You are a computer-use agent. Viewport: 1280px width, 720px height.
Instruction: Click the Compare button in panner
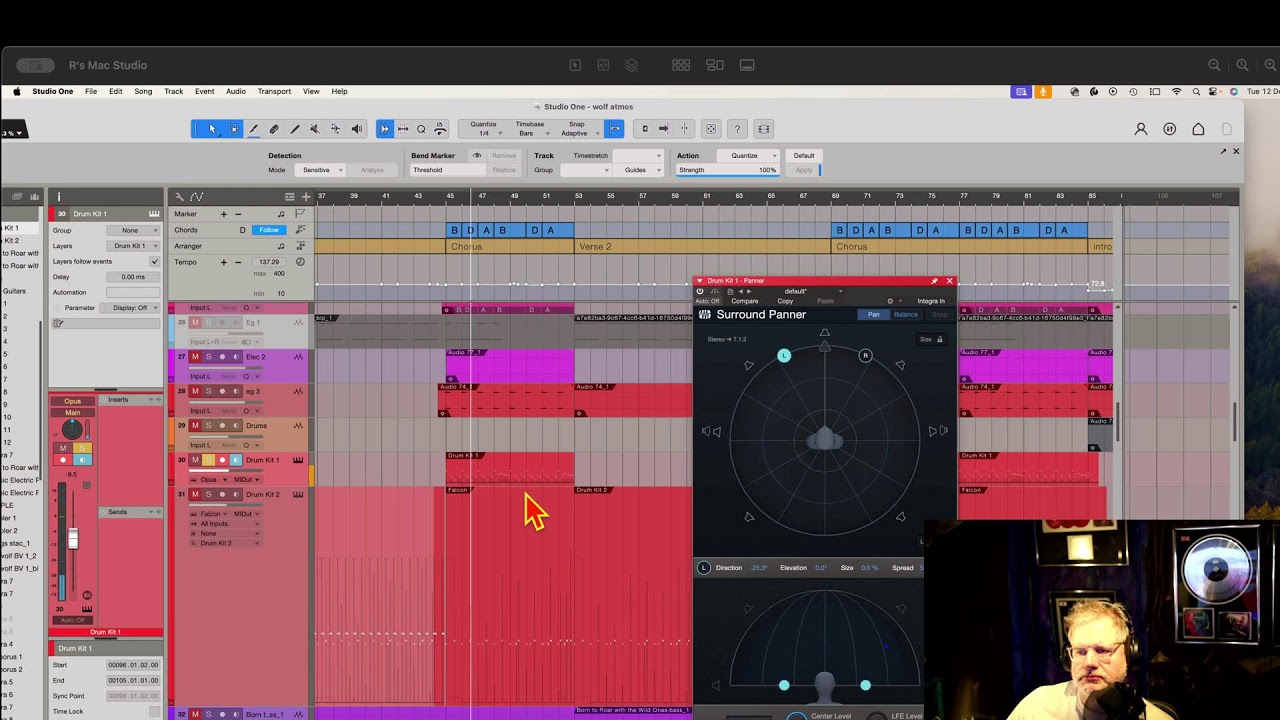[x=745, y=301]
